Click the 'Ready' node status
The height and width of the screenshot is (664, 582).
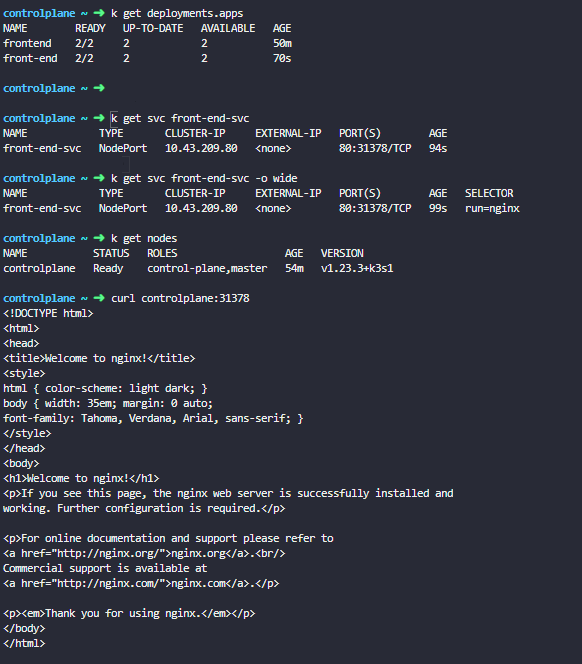(x=108, y=269)
